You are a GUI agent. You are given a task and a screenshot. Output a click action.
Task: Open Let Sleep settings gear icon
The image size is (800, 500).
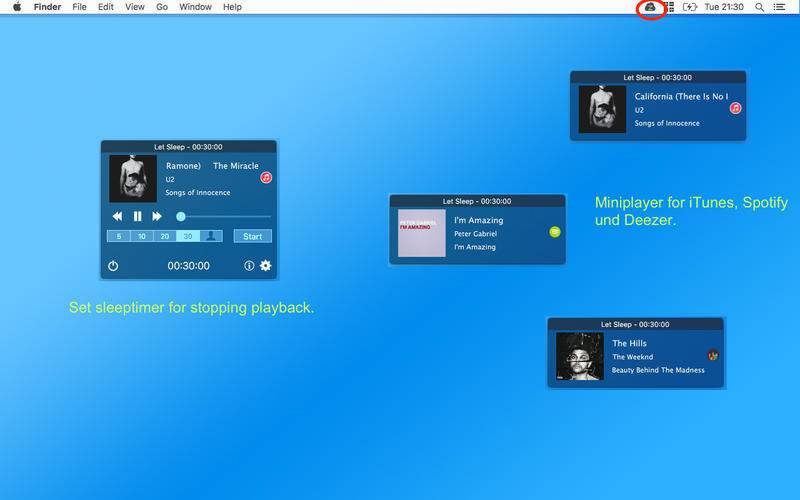265,266
